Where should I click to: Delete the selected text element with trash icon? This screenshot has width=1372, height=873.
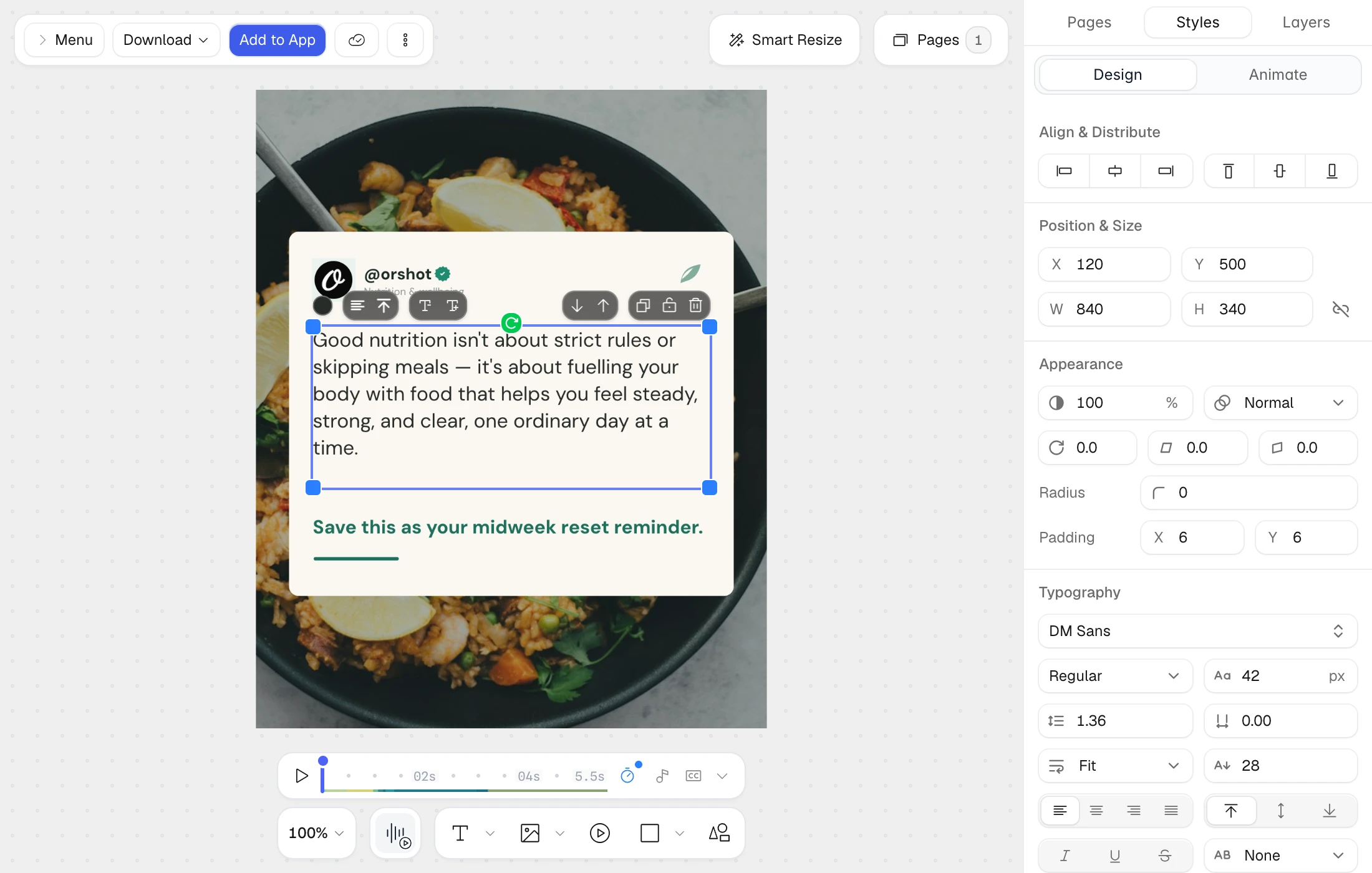tap(695, 306)
